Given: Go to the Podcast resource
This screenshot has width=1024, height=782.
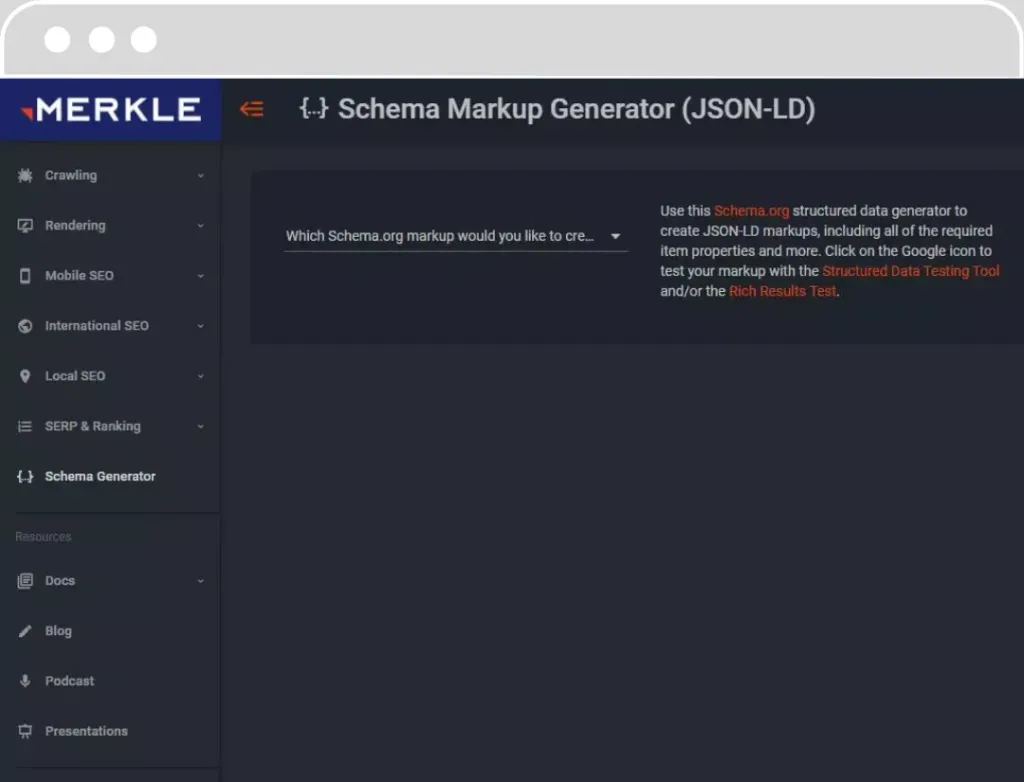Looking at the screenshot, I should pos(110,681).
